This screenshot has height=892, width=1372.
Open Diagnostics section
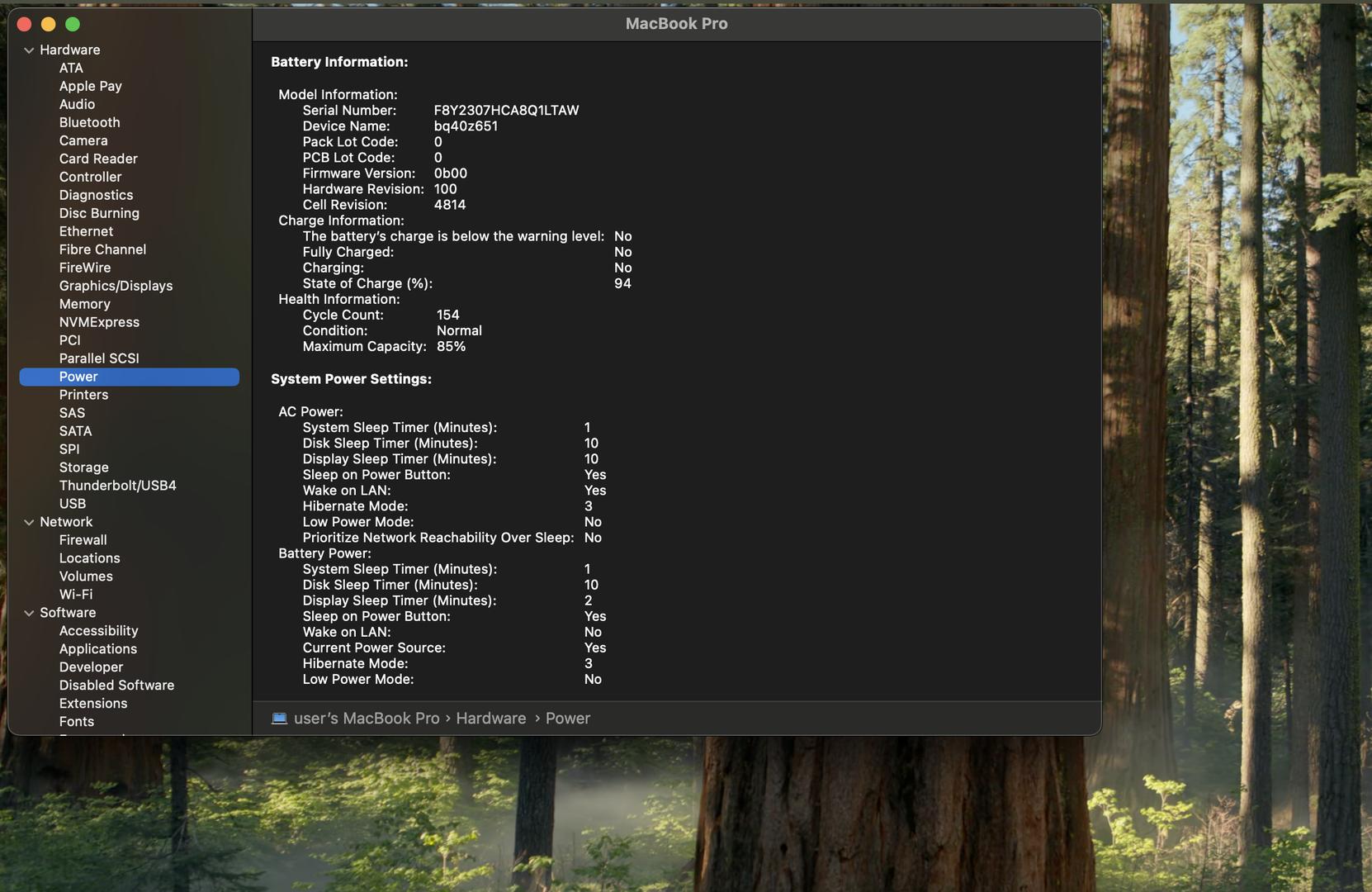tap(96, 195)
